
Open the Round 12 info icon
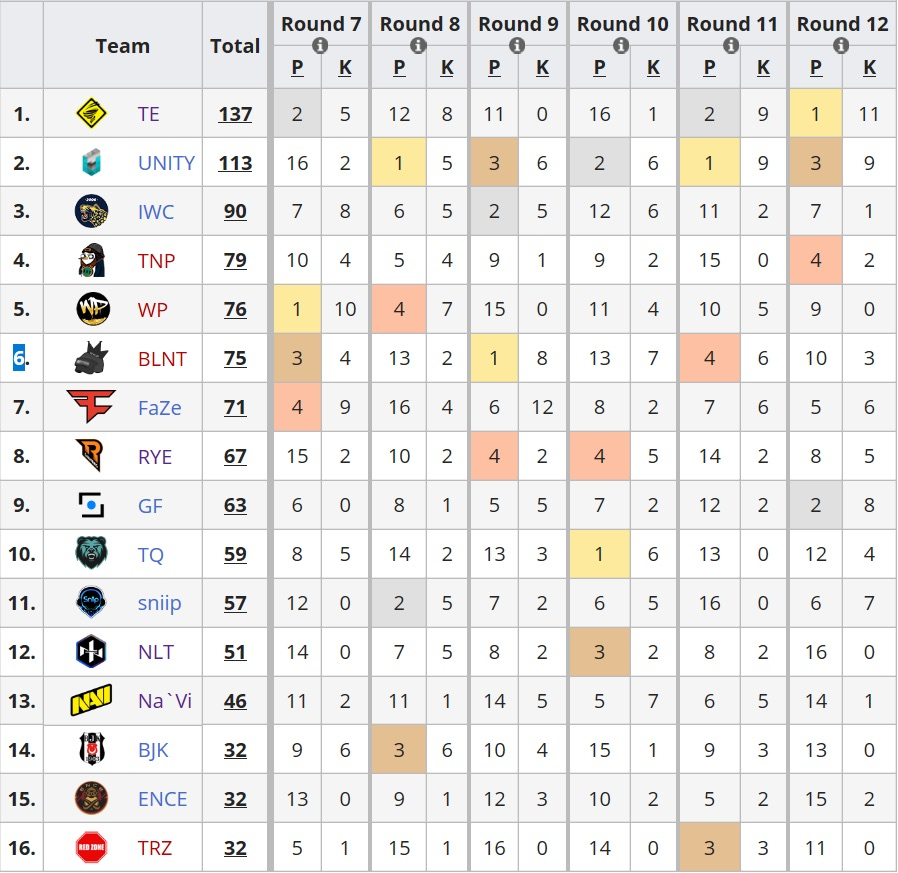point(841,45)
